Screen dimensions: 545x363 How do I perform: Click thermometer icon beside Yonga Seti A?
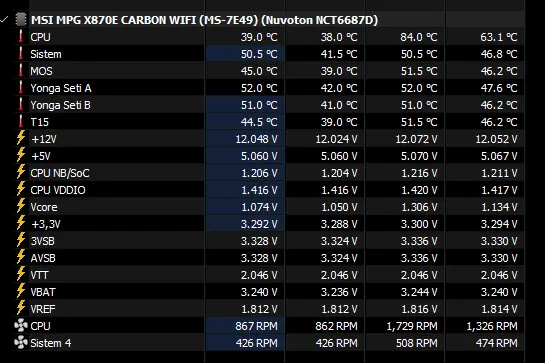tap(21, 88)
